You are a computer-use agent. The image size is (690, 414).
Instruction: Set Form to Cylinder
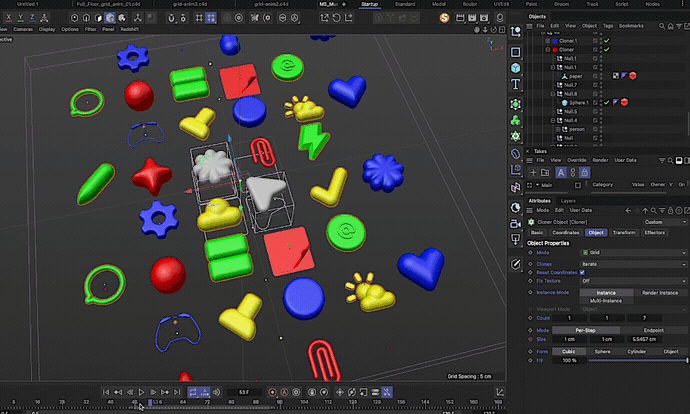click(x=636, y=352)
